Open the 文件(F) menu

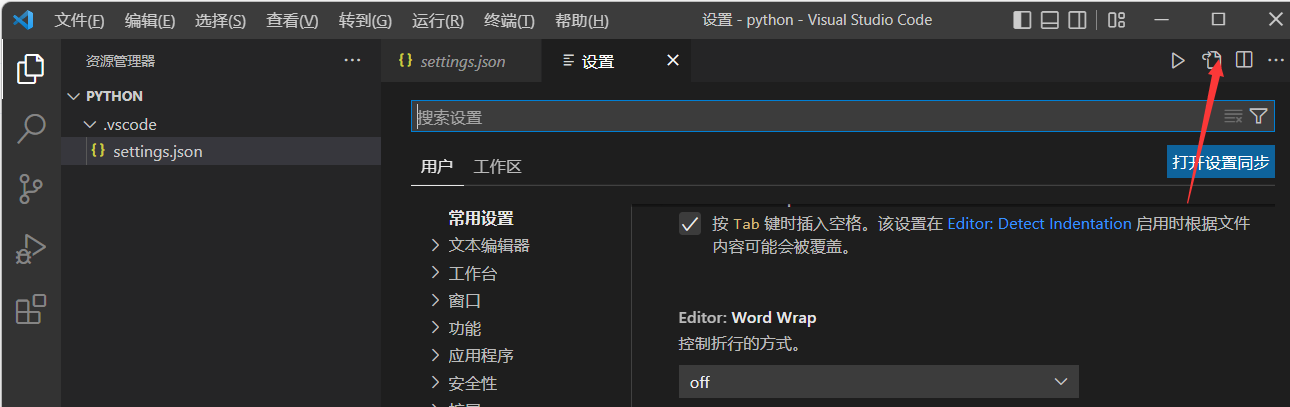79,21
